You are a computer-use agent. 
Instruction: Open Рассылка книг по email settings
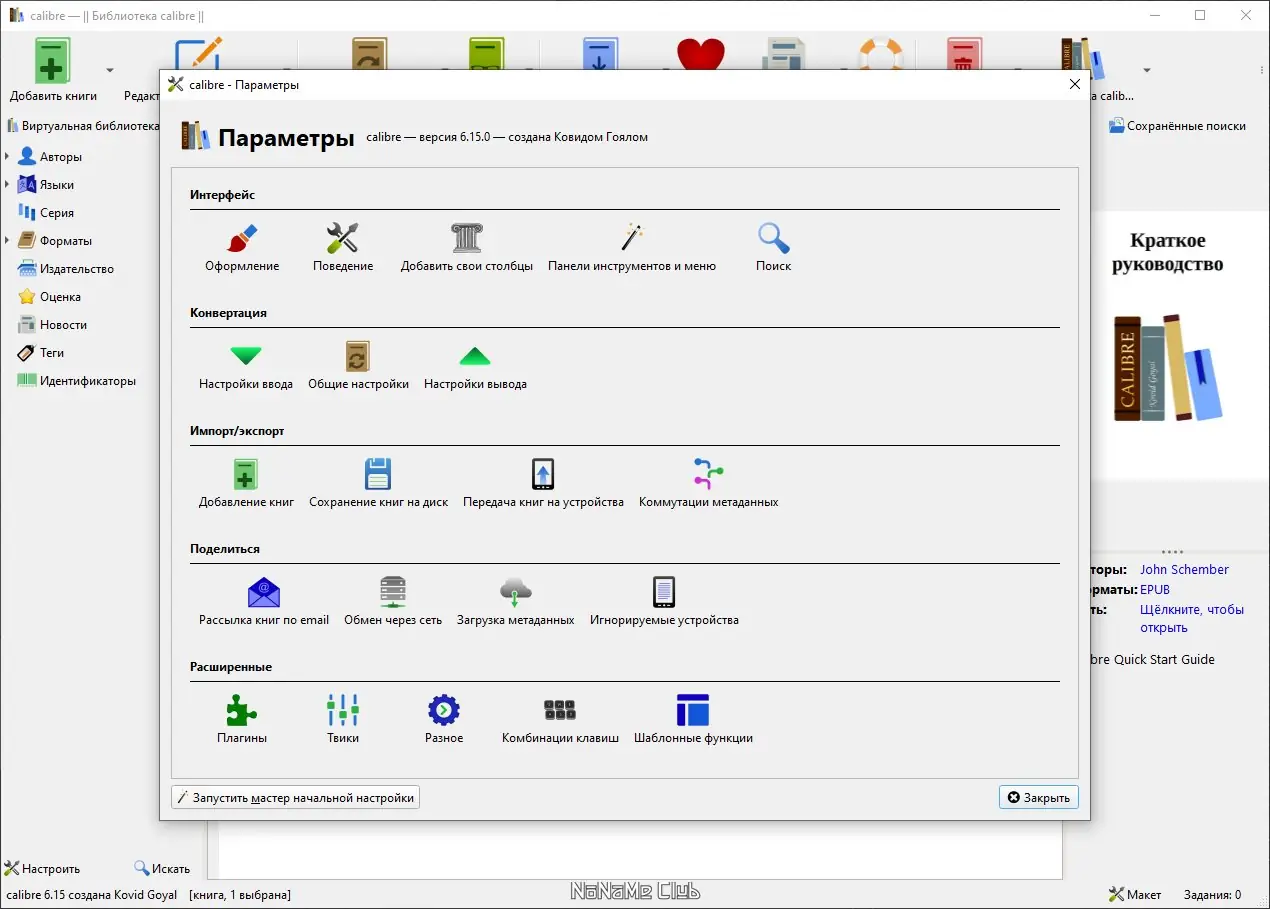point(264,602)
